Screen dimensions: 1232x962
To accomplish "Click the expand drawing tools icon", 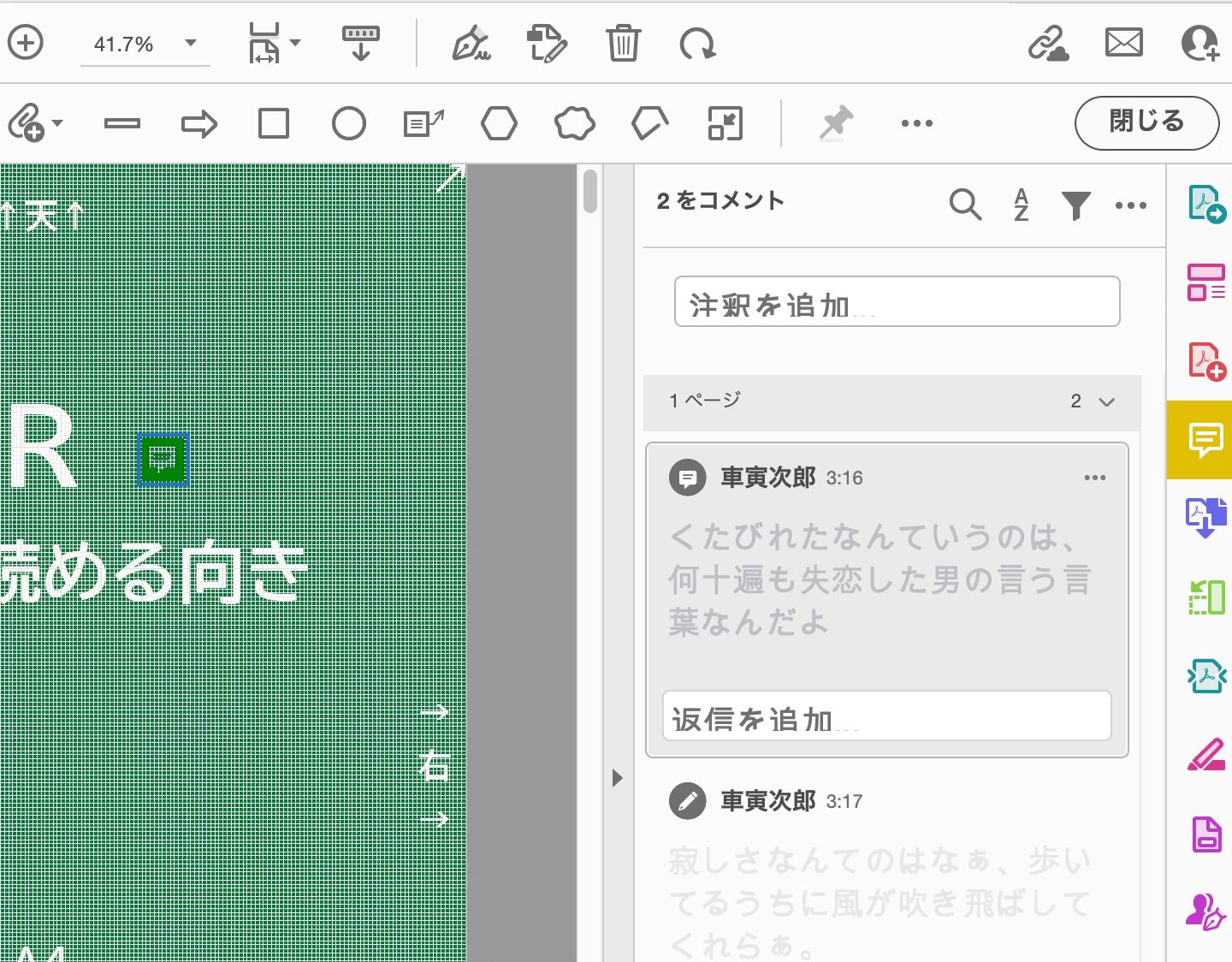I will coord(726,123).
